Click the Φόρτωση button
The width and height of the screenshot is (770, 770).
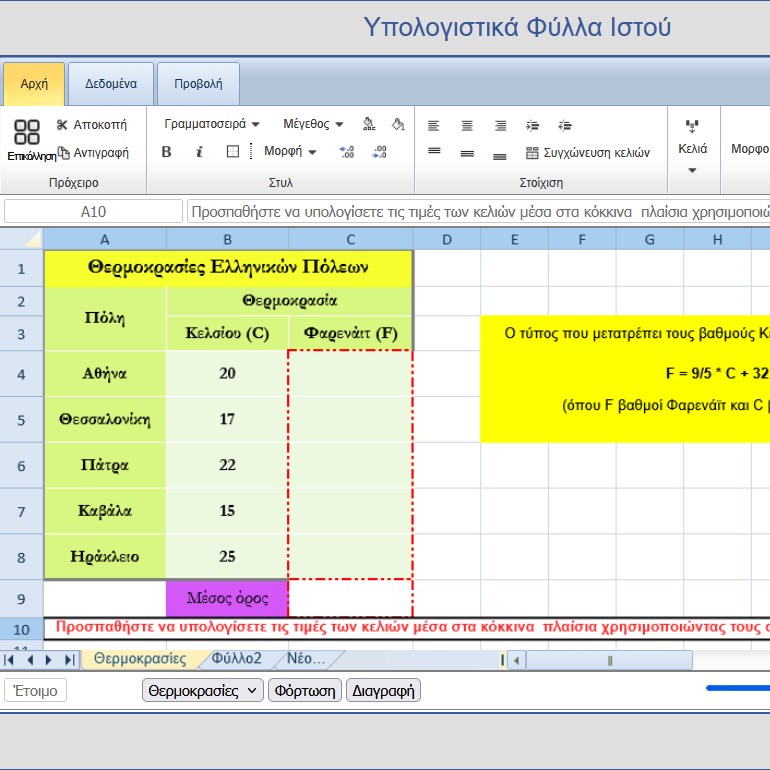coord(305,690)
